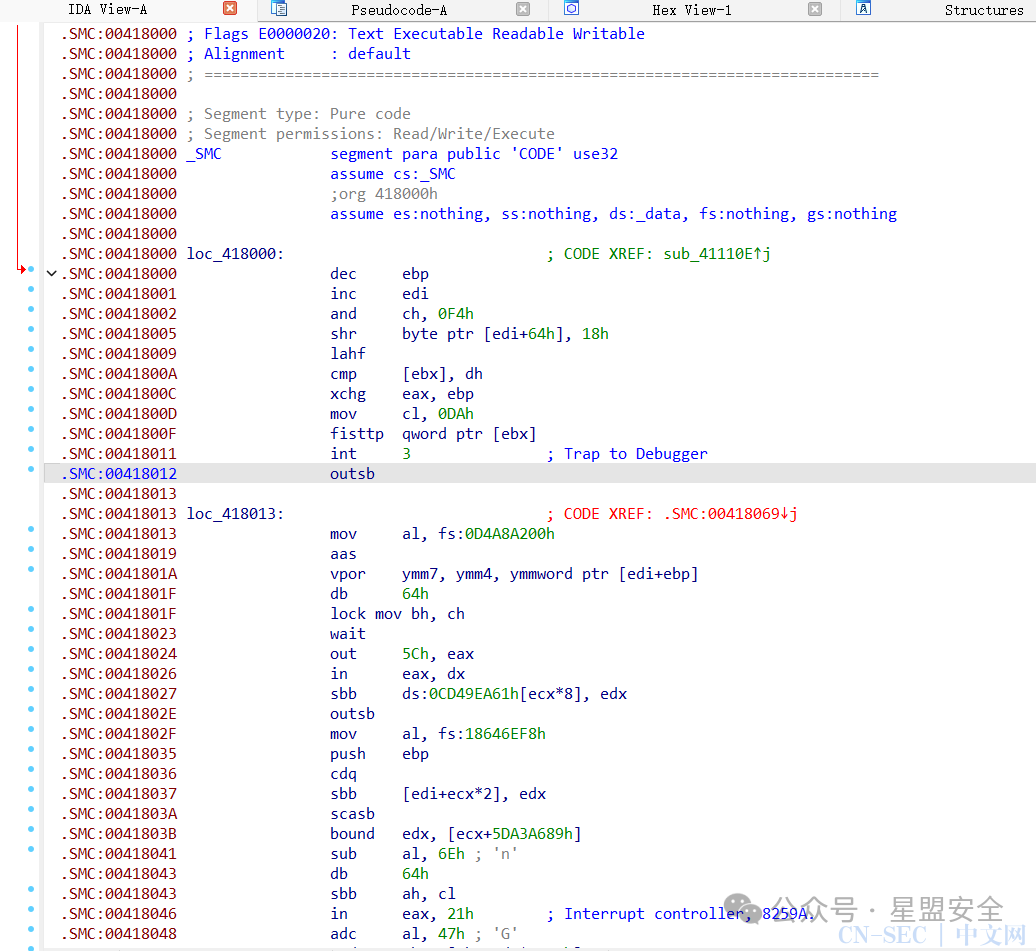Toggle breakpoint dot at .SMC:0041803A scasb
The width and height of the screenshot is (1036, 951).
point(31,809)
